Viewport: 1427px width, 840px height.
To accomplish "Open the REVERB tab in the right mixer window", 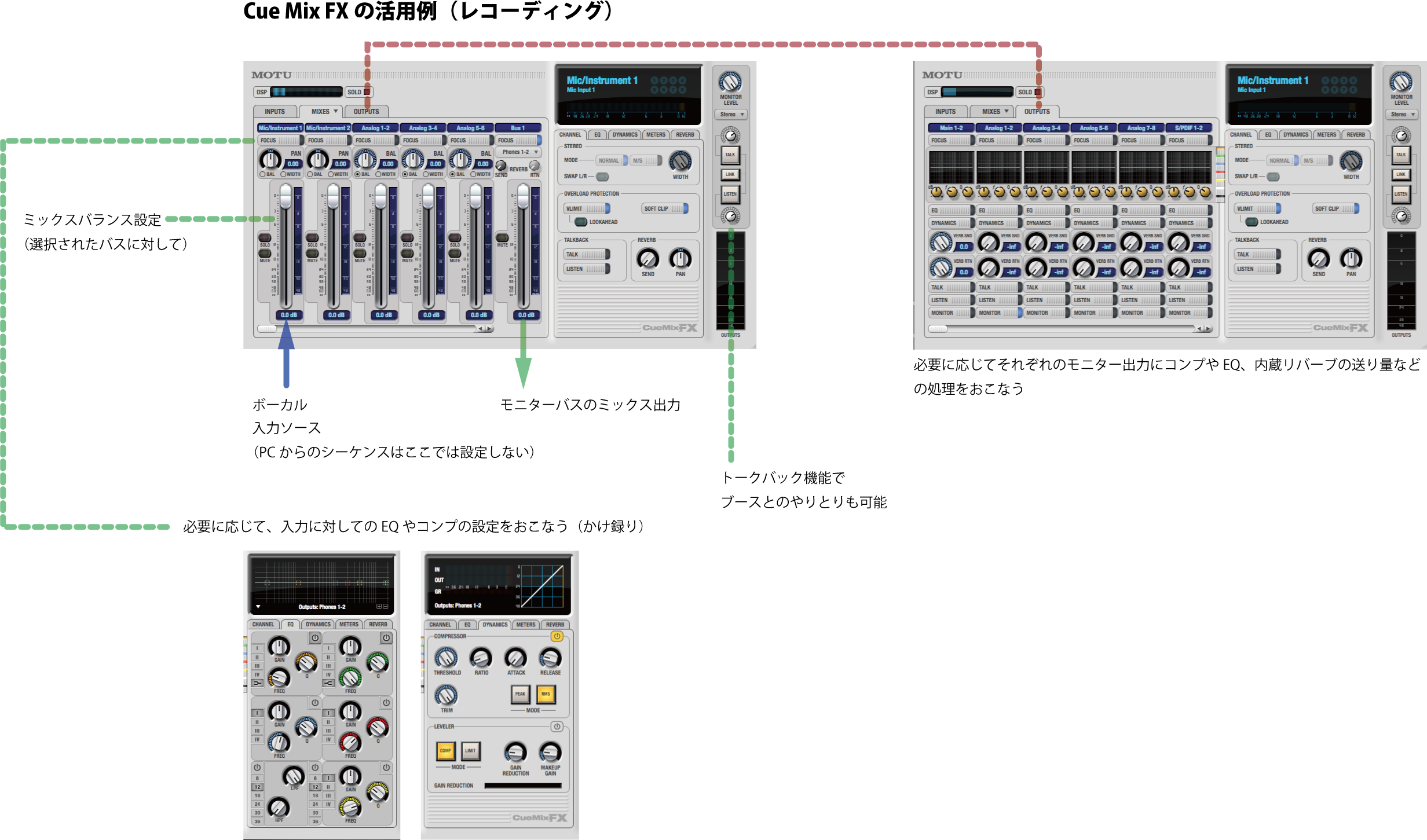I will click(x=1356, y=134).
